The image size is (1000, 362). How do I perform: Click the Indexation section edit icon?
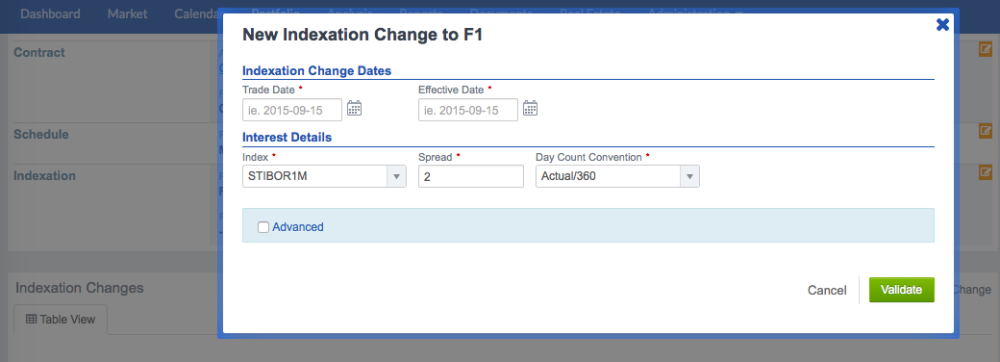(985, 172)
